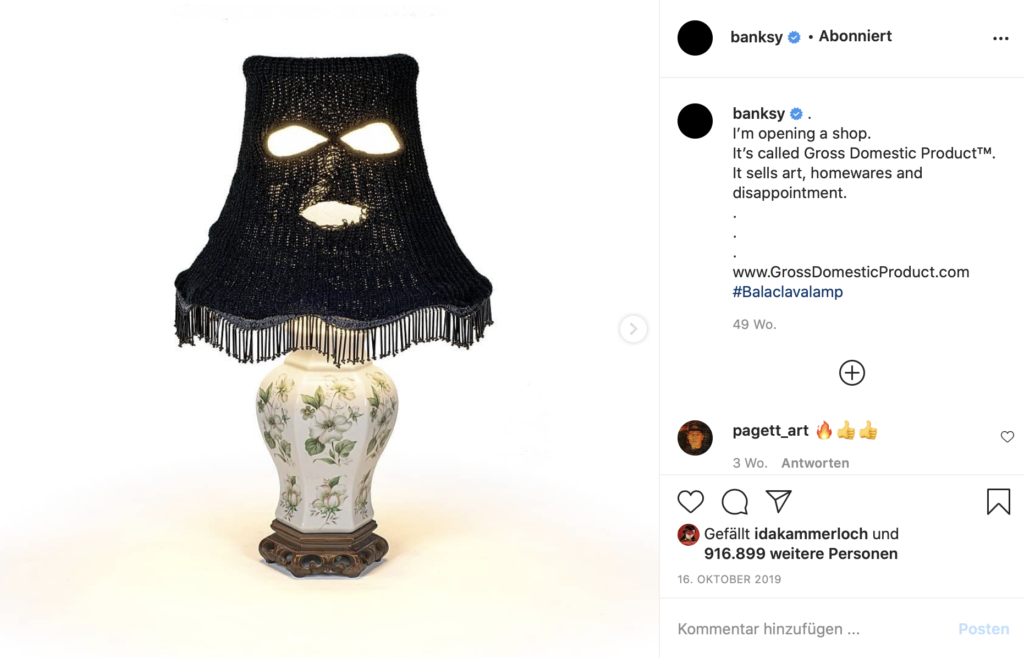Image resolution: width=1024 pixels, height=658 pixels.
Task: Like the pagett_art comment
Action: tap(1007, 437)
